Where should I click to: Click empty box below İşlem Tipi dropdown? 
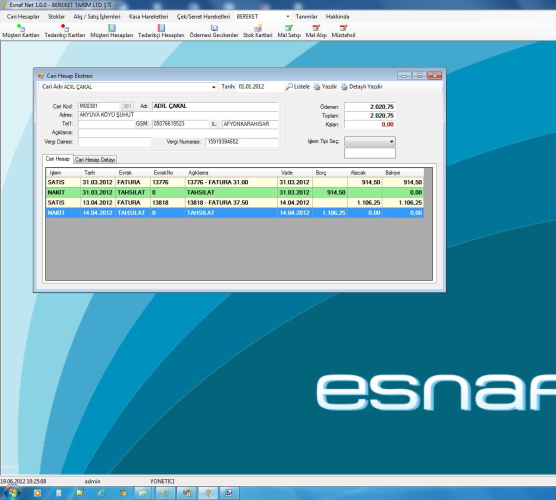coord(369,153)
